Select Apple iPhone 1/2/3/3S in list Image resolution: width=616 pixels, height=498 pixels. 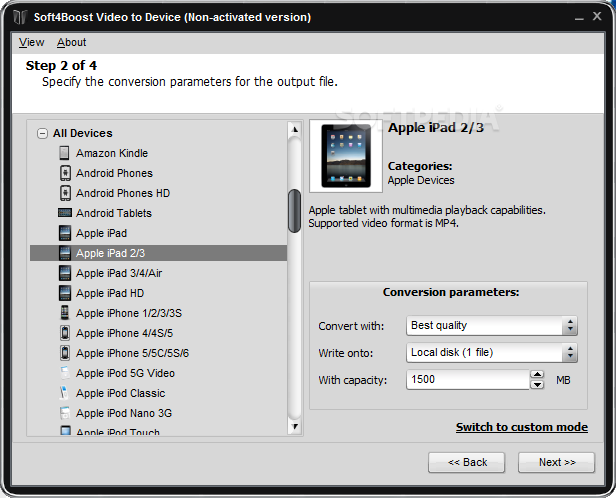(x=129, y=313)
